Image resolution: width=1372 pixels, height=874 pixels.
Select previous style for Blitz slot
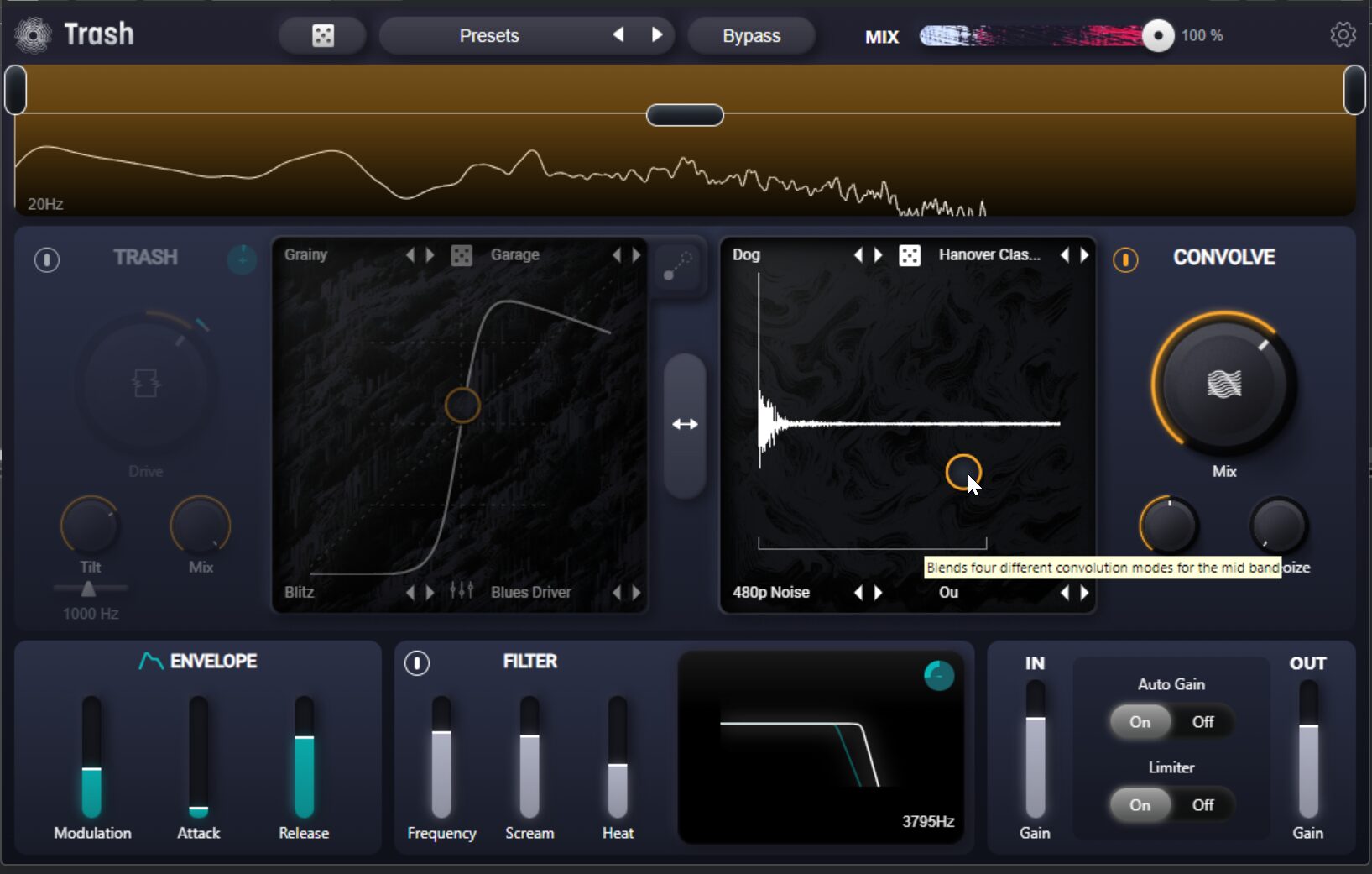click(410, 592)
